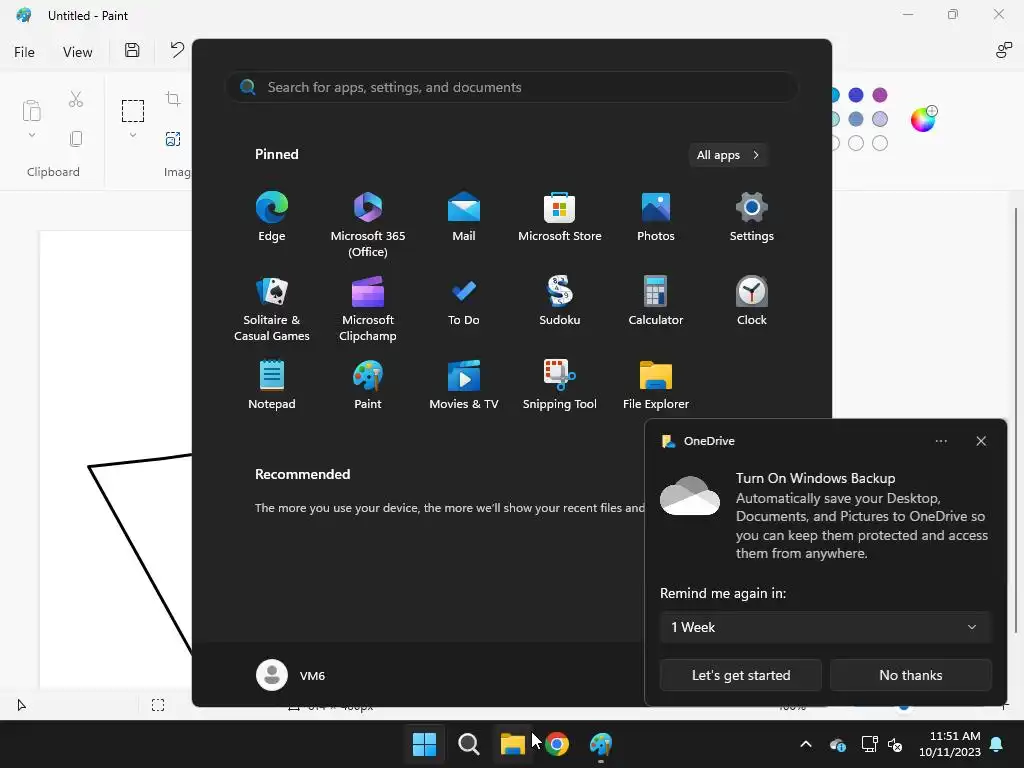Open Calculator app
The height and width of the screenshot is (768, 1024).
656,301
